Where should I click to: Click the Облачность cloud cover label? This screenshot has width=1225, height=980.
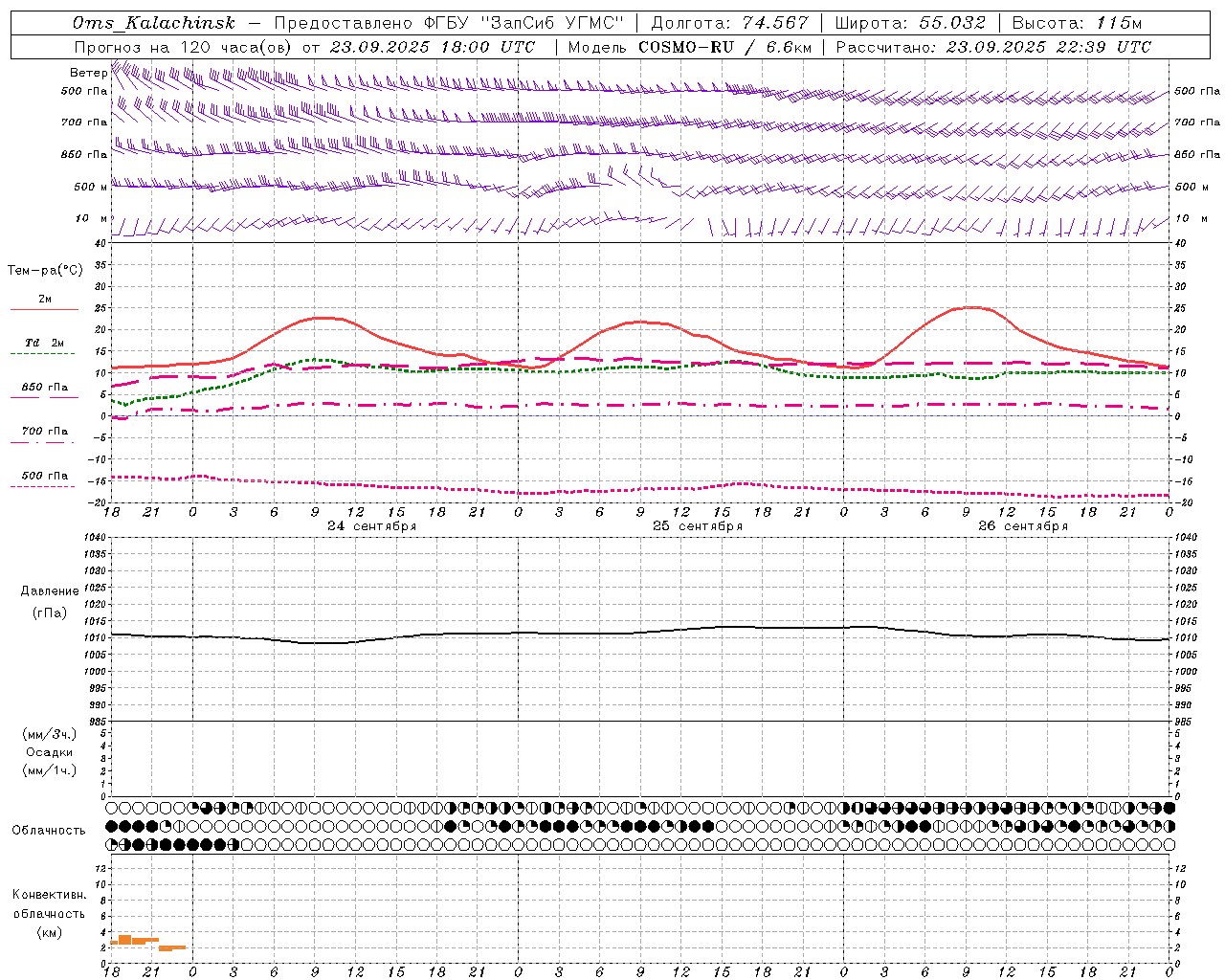[49, 831]
